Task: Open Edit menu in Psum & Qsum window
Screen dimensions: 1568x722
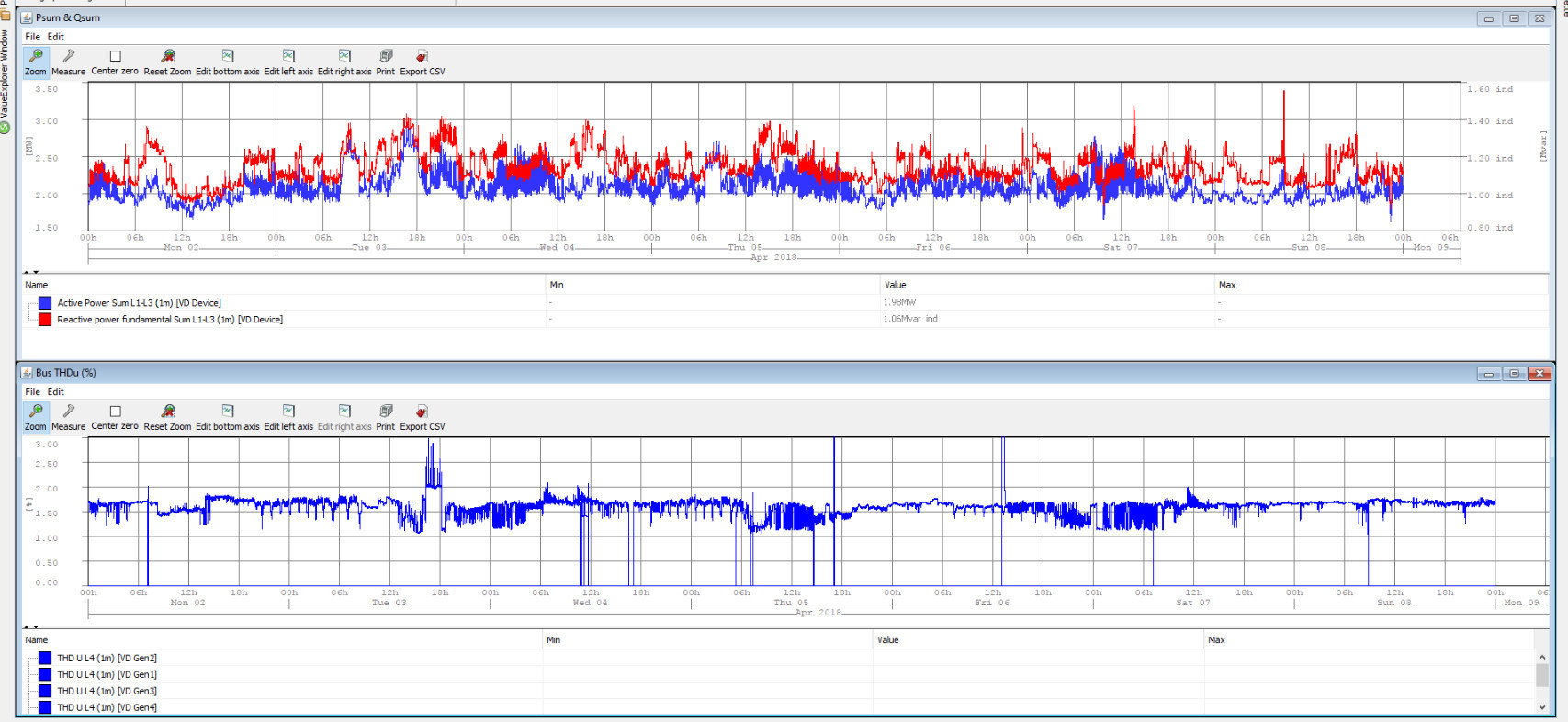Action: (x=56, y=37)
